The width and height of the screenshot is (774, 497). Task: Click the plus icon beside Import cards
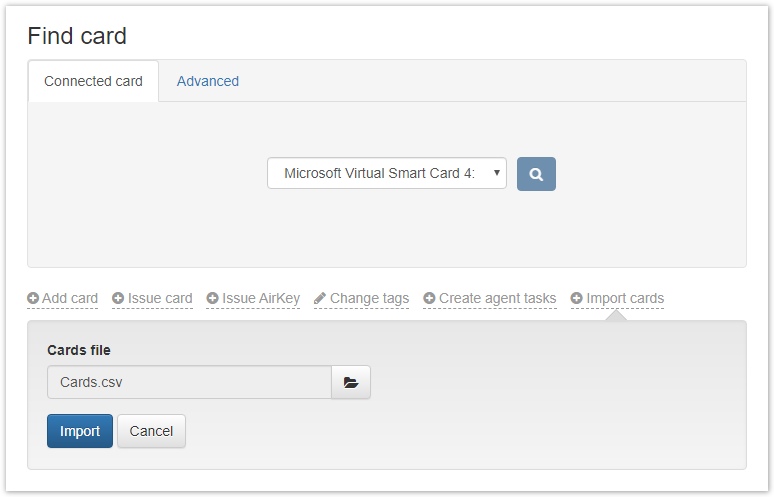pos(577,298)
